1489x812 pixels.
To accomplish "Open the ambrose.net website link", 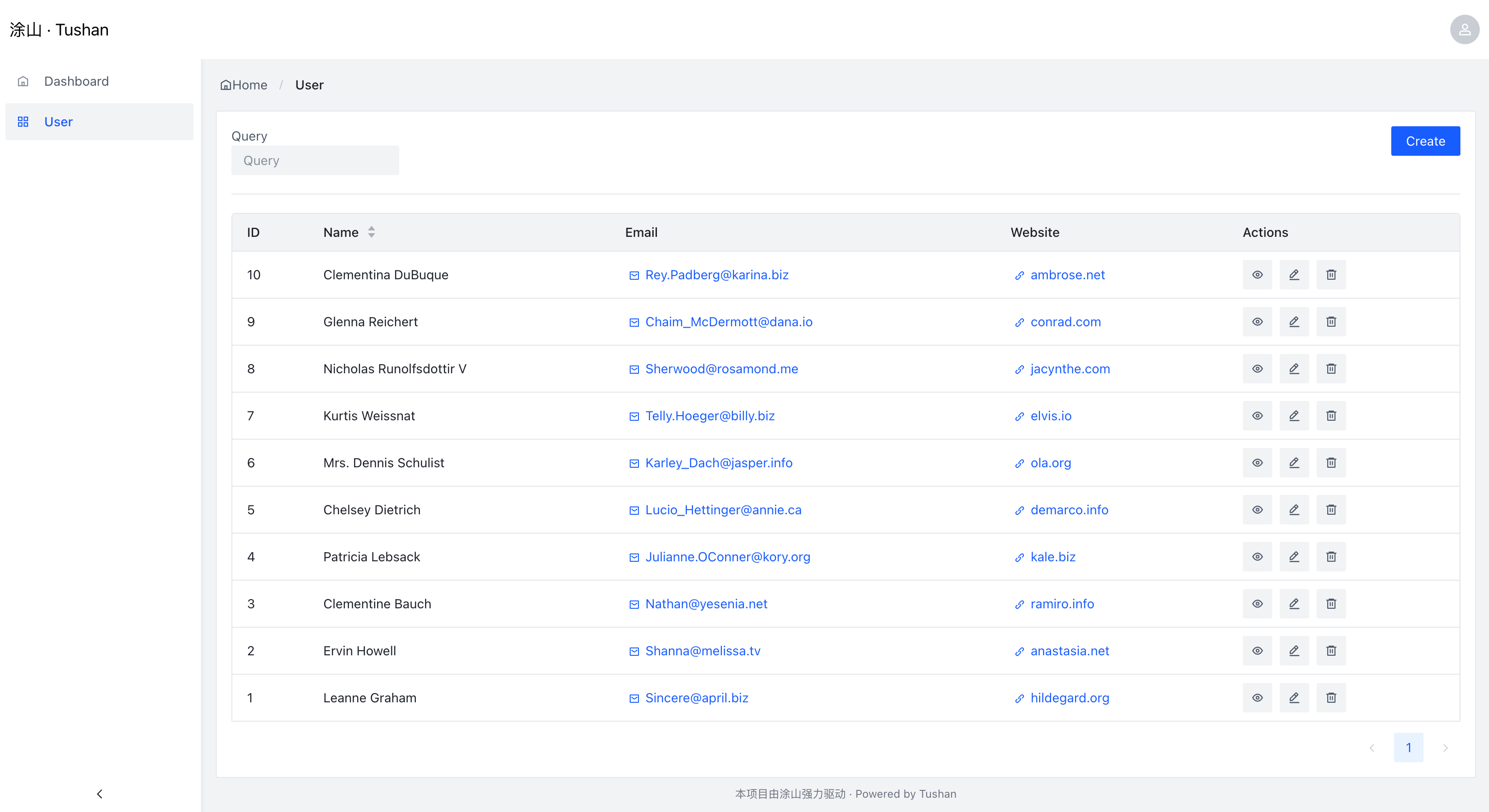I will 1067,275.
